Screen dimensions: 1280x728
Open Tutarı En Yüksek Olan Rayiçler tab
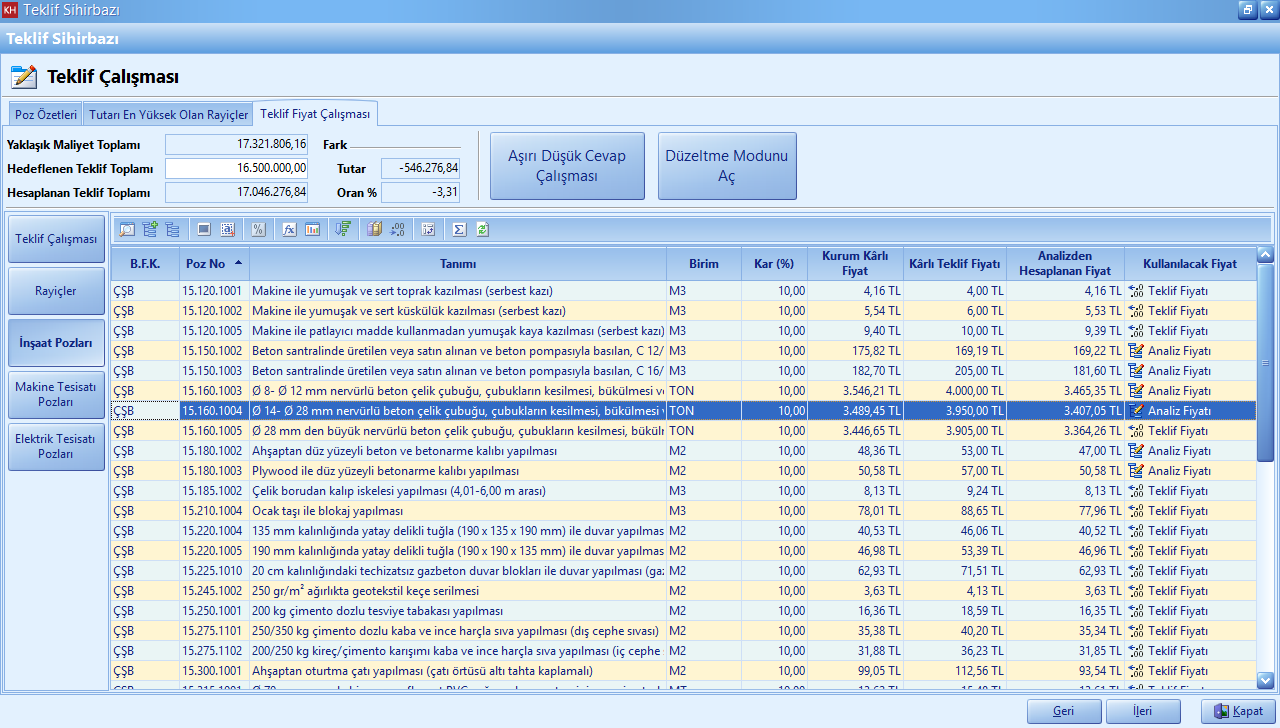167,115
